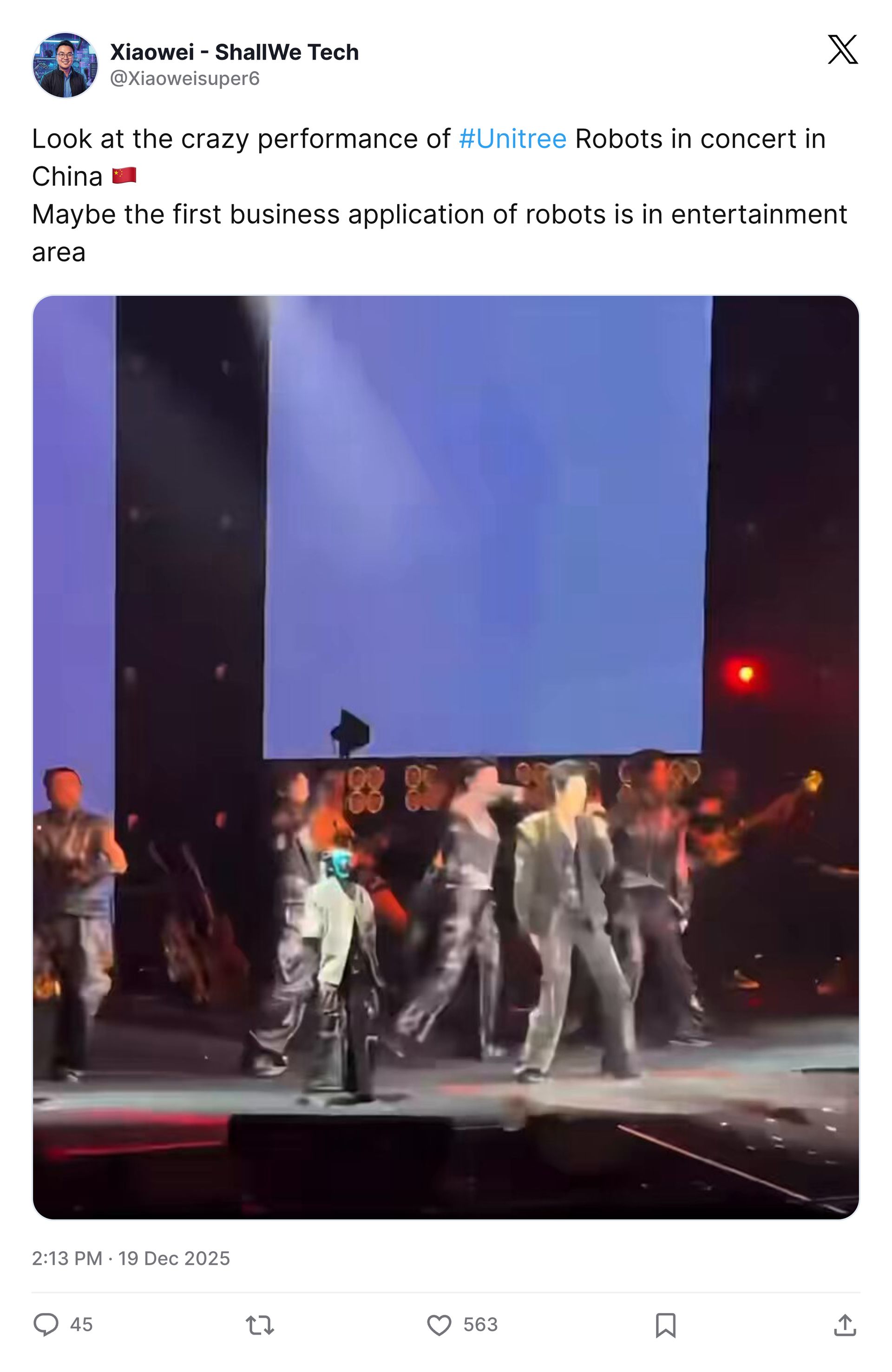Open the #Unitree hashtag link
This screenshot has width=892, height=1372.
pyautogui.click(x=512, y=138)
